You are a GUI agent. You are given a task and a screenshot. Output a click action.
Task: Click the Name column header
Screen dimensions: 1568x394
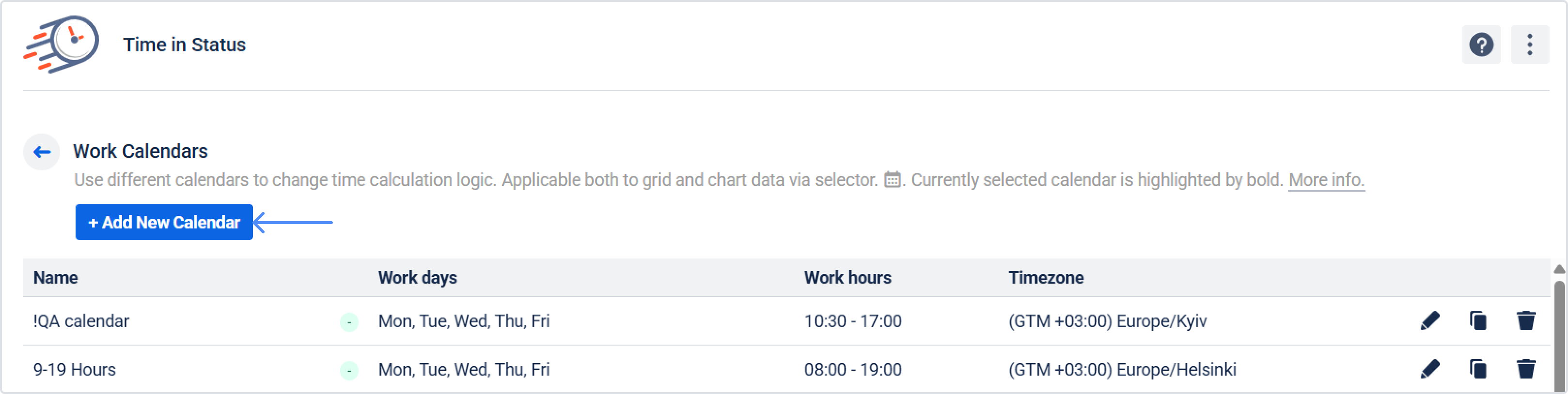click(55, 278)
